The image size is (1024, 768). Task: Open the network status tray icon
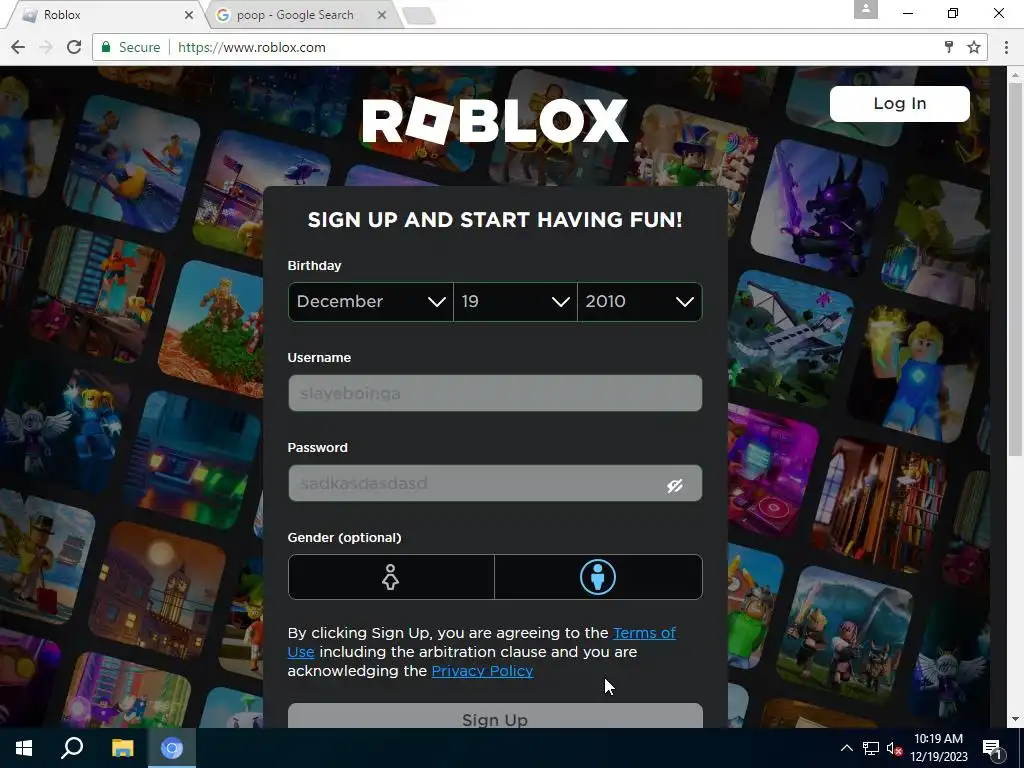[871, 748]
